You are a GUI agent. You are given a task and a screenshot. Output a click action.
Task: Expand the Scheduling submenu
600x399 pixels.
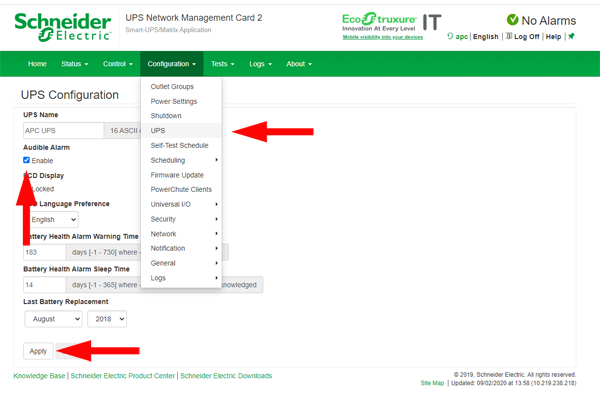[181, 160]
